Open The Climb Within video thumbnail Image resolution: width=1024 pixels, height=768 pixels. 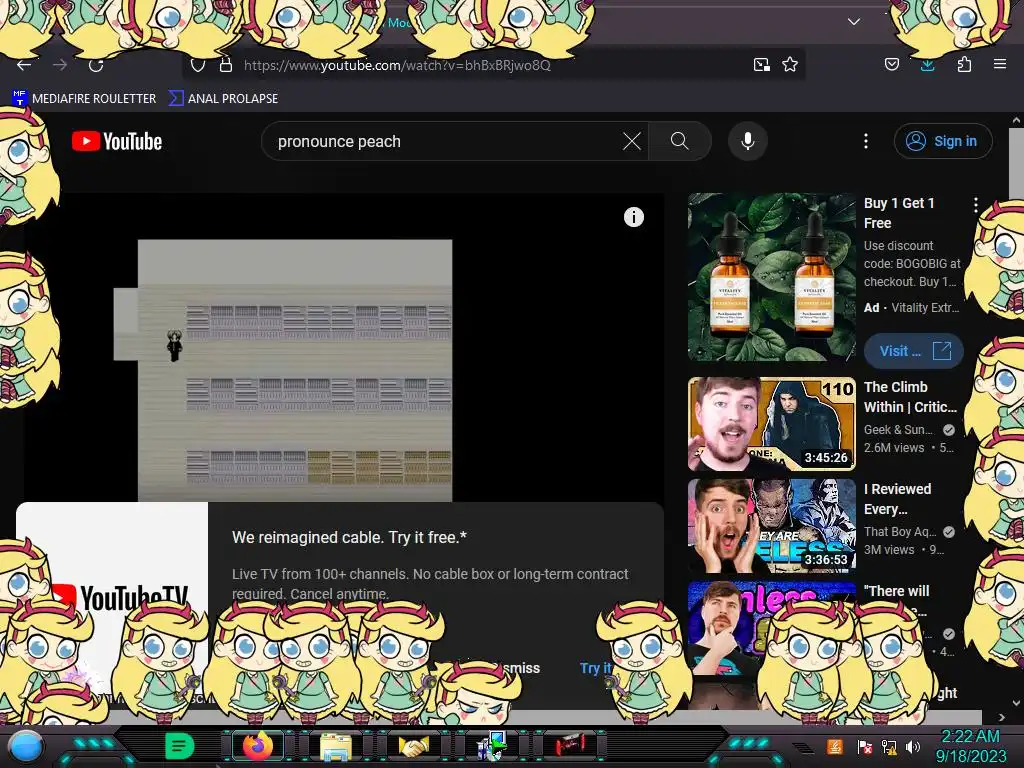click(771, 424)
